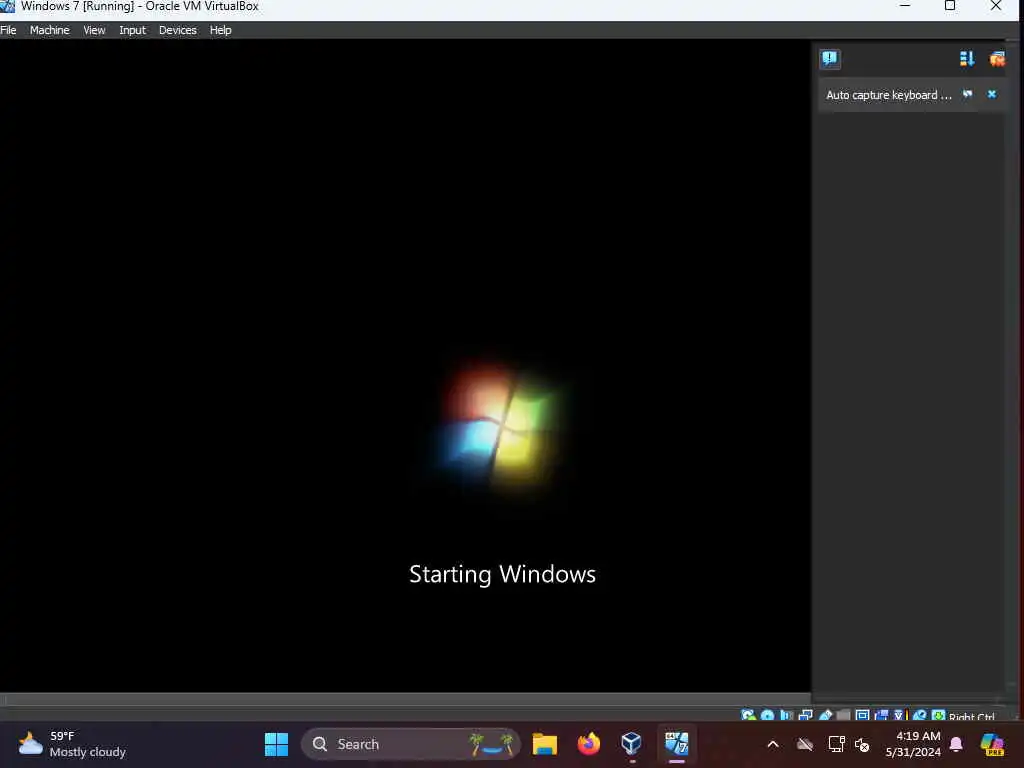Dismiss the Auto capture keyboard notification

tap(992, 95)
